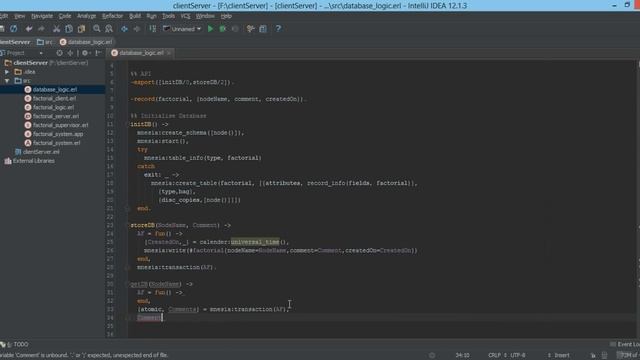This screenshot has width=640, height=360.
Task: Click the navigate Back arrow icon
Action: [124, 29]
